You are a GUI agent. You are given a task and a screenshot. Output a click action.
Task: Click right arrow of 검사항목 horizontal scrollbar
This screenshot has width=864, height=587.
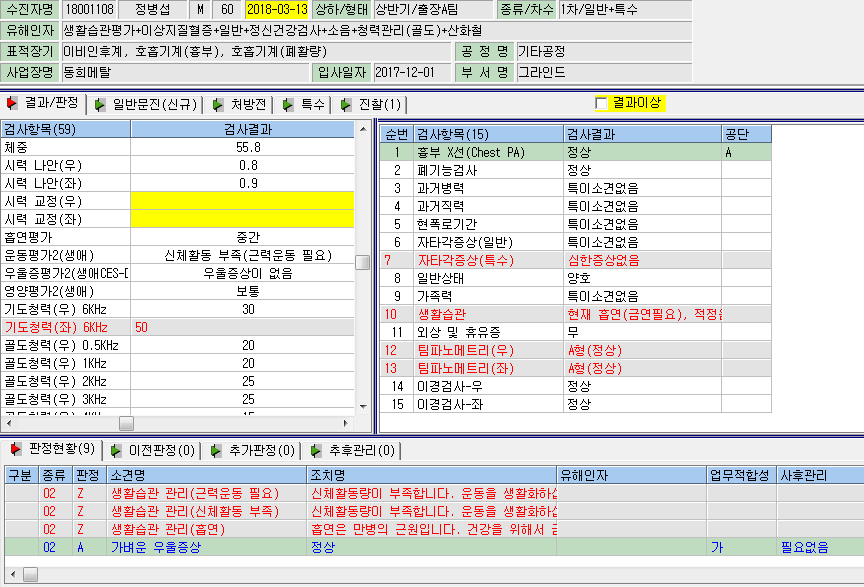coord(345,423)
